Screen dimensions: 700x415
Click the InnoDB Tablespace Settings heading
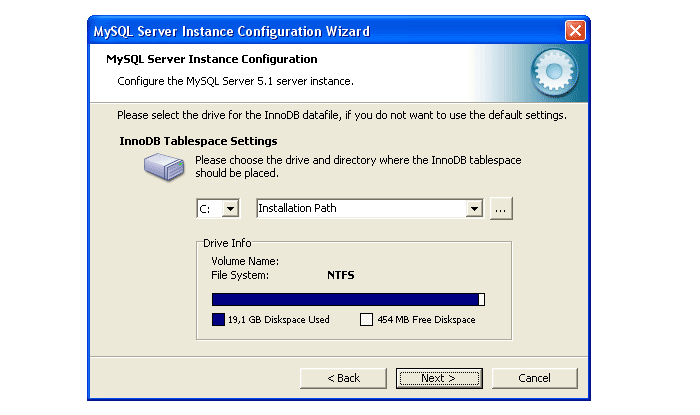pyautogui.click(x=198, y=141)
